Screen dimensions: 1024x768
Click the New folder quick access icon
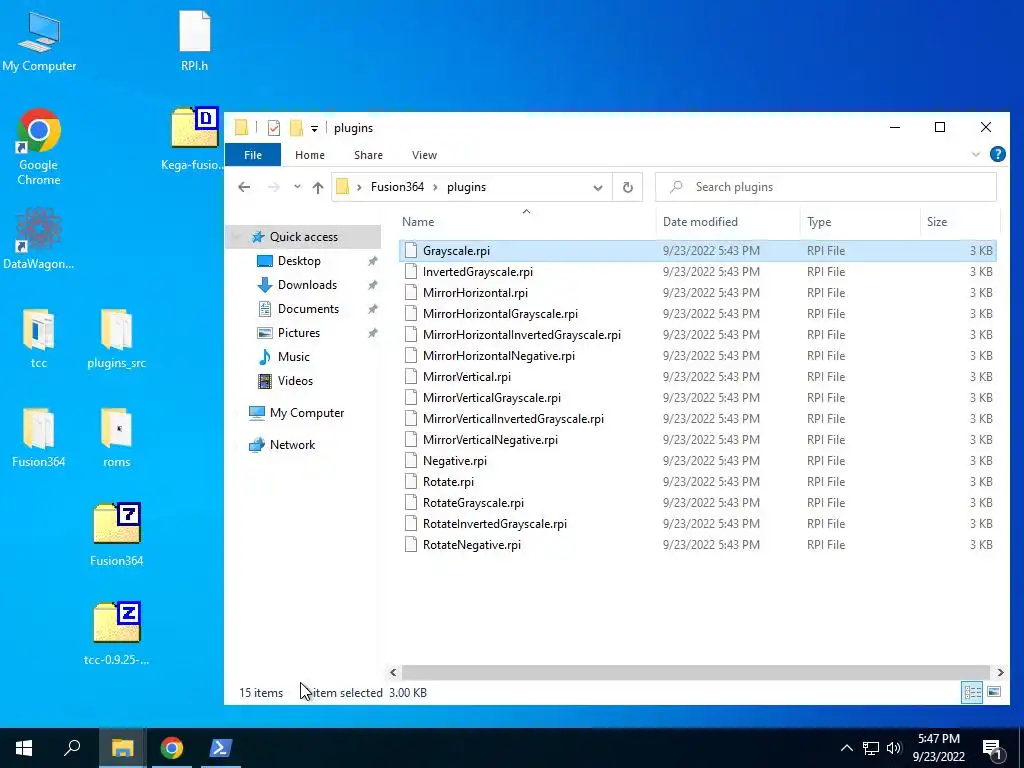click(296, 128)
